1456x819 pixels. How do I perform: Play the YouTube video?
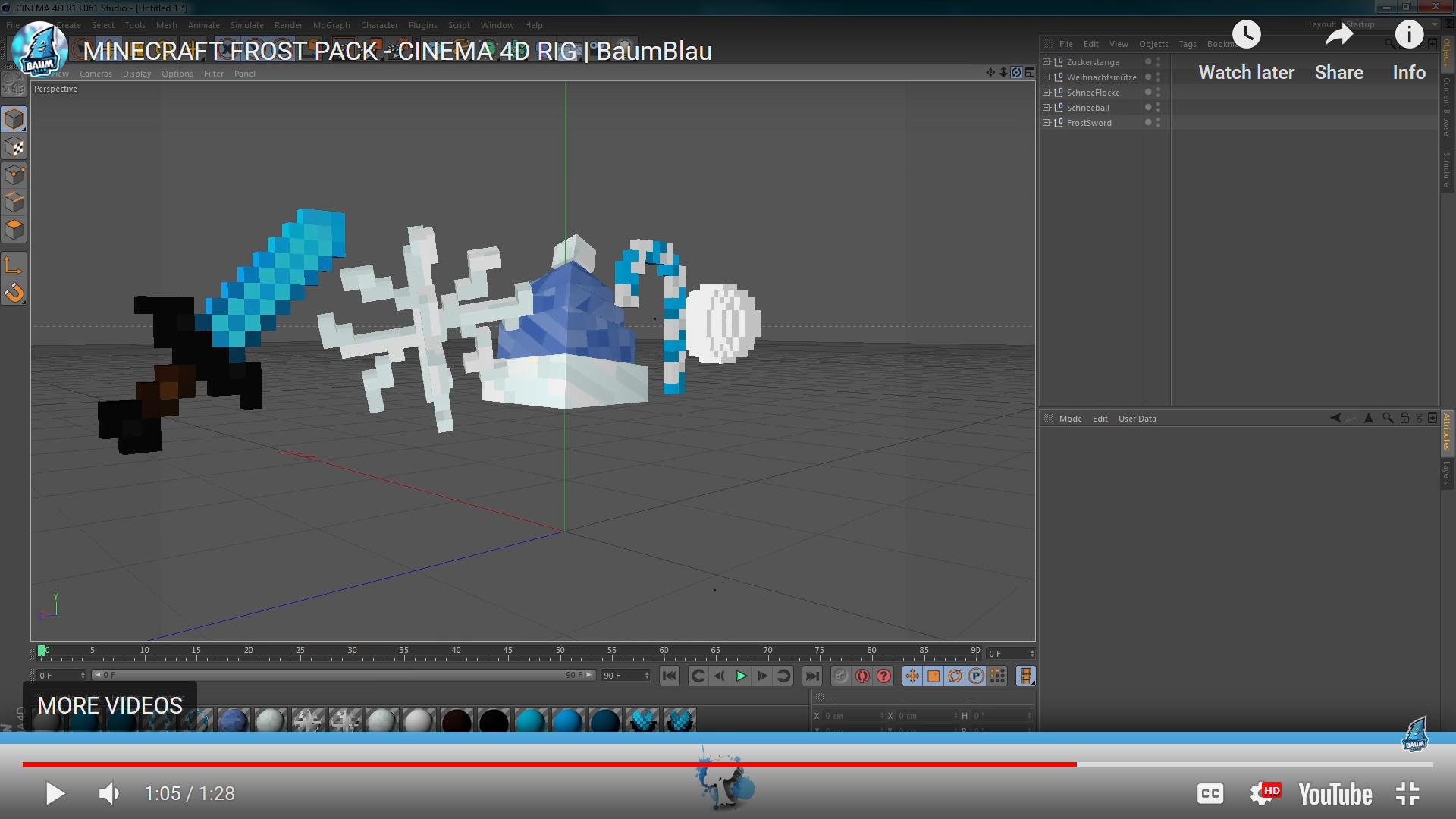(x=55, y=794)
